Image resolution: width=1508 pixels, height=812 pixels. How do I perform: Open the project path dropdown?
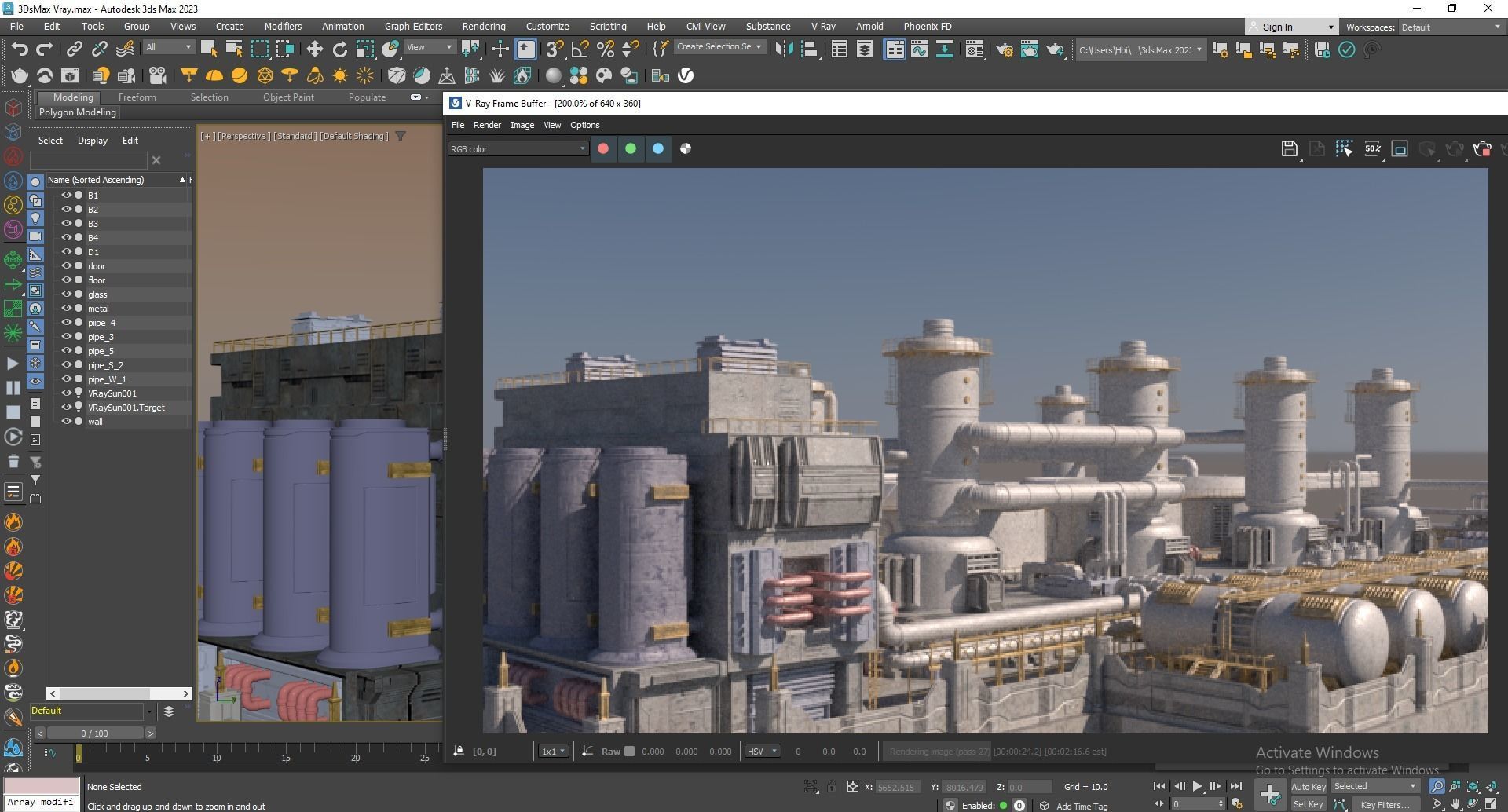tap(1140, 50)
